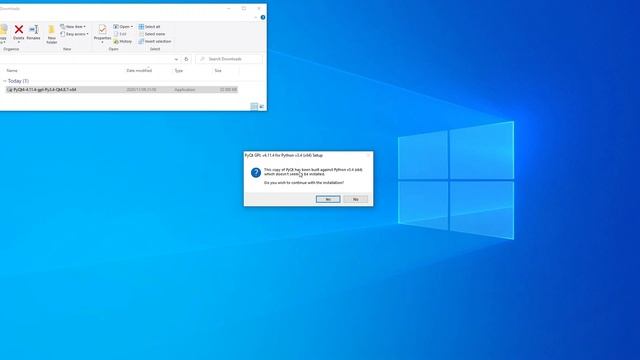Switch to large icons view in Explorer's bottom corner
The height and width of the screenshot is (360, 640).
pyautogui.click(x=262, y=107)
